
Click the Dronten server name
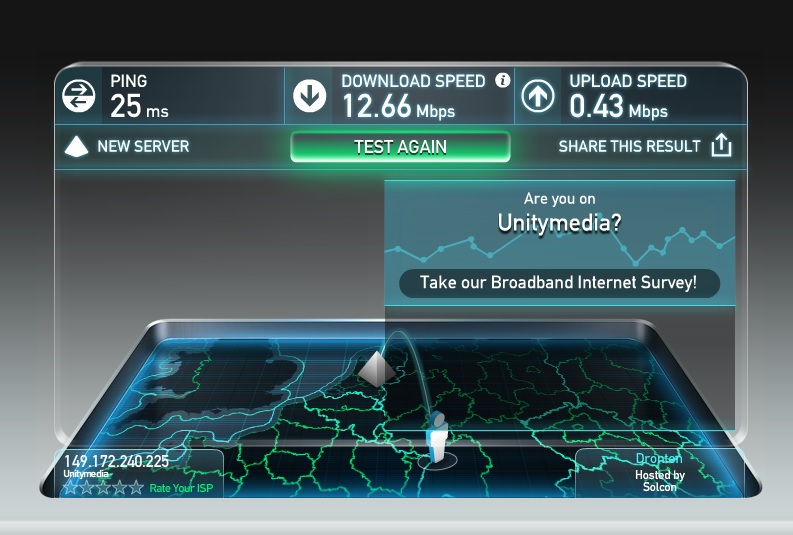click(659, 459)
